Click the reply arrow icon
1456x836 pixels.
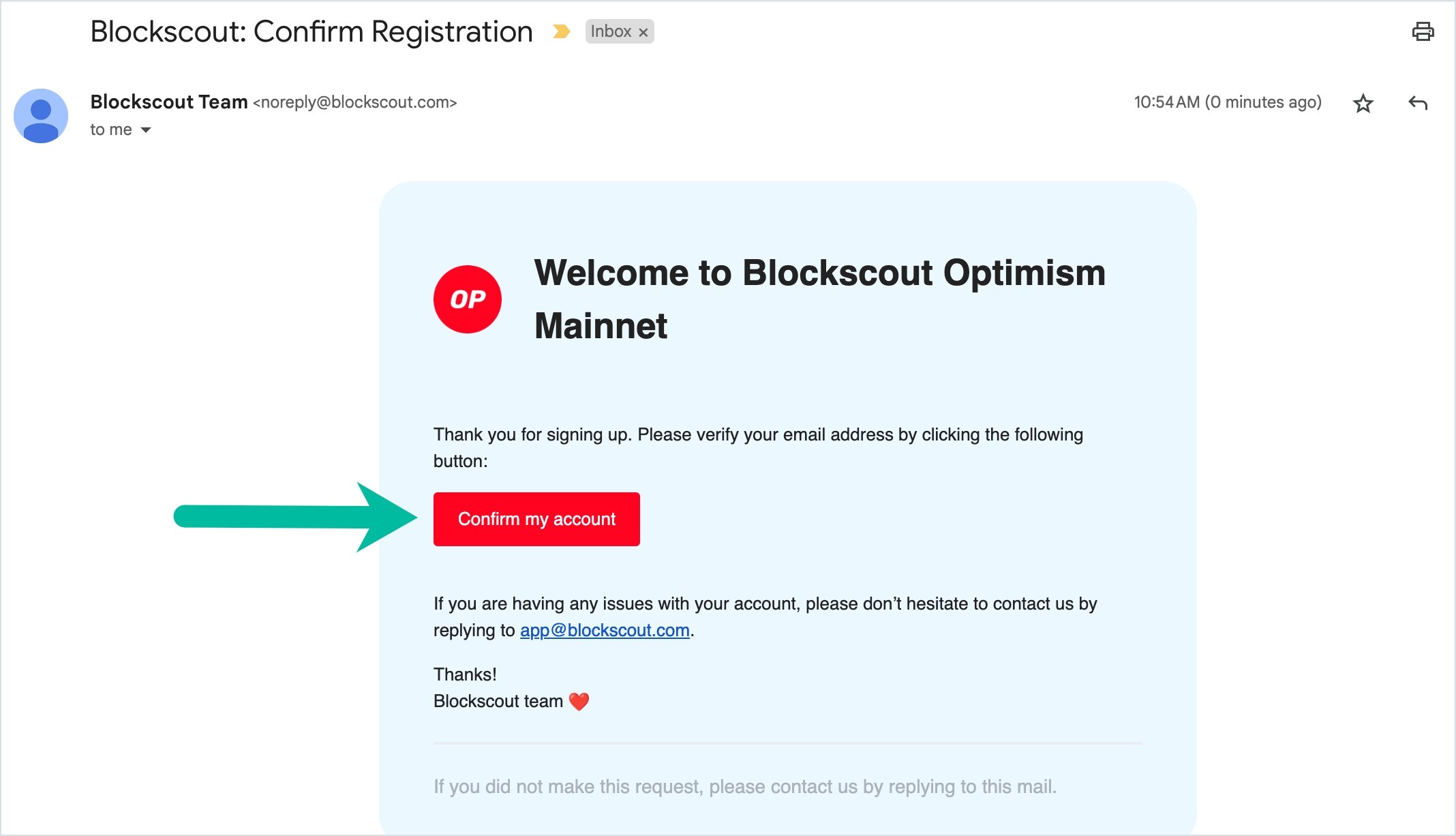pos(1418,103)
